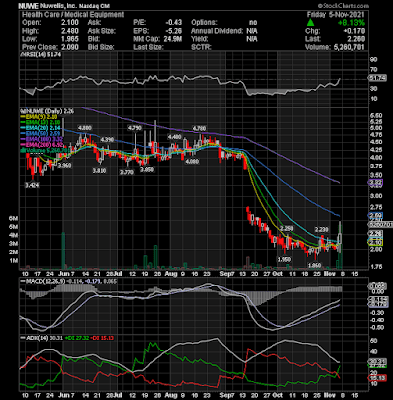Click the P/E value -0.43
The width and height of the screenshot is (393, 400).
[x=174, y=23]
